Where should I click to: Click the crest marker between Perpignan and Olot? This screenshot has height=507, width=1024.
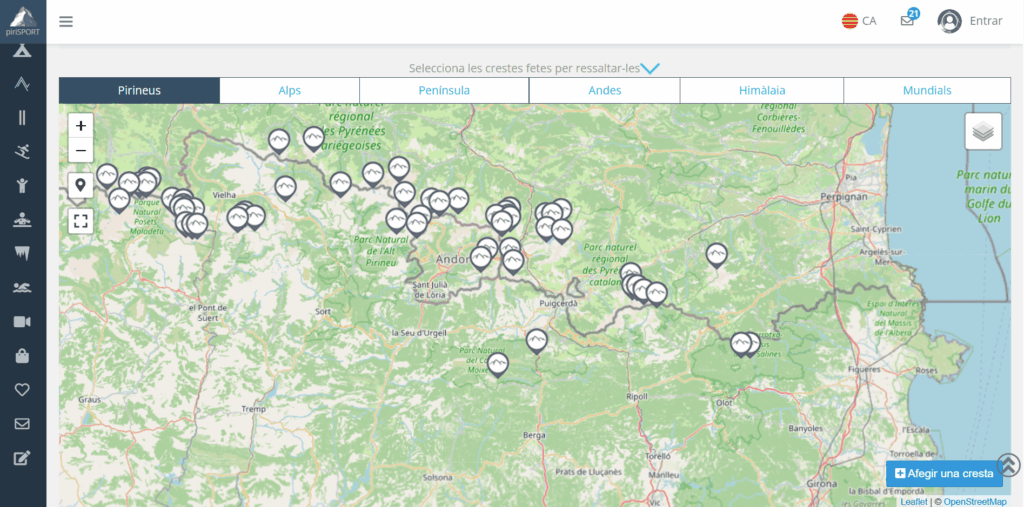(716, 254)
